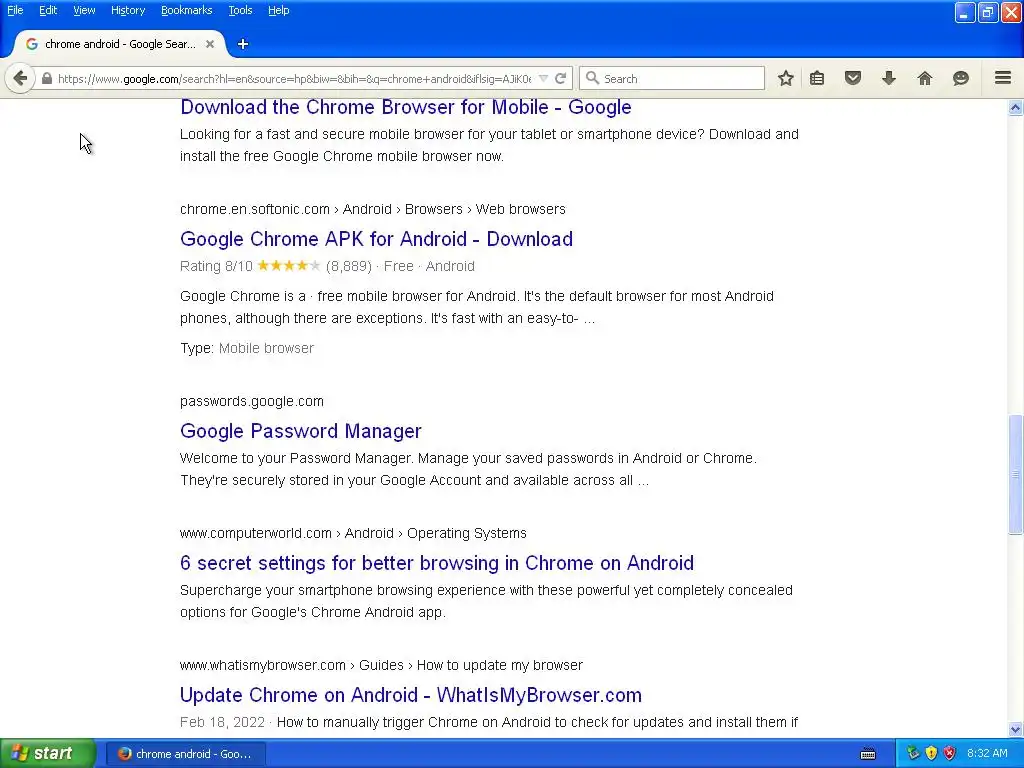Open Update Chrome on Android result
The image size is (1024, 768).
click(x=411, y=695)
